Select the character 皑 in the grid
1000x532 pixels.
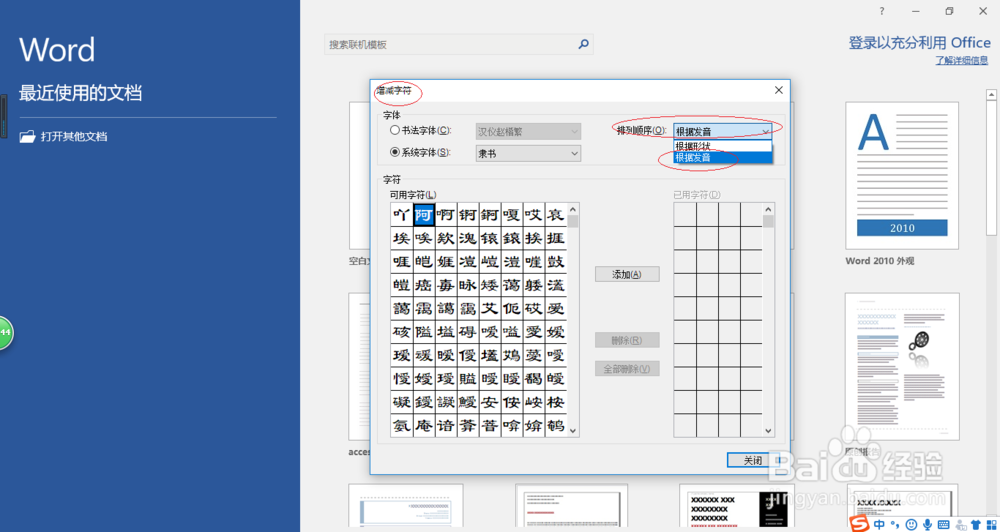point(424,262)
